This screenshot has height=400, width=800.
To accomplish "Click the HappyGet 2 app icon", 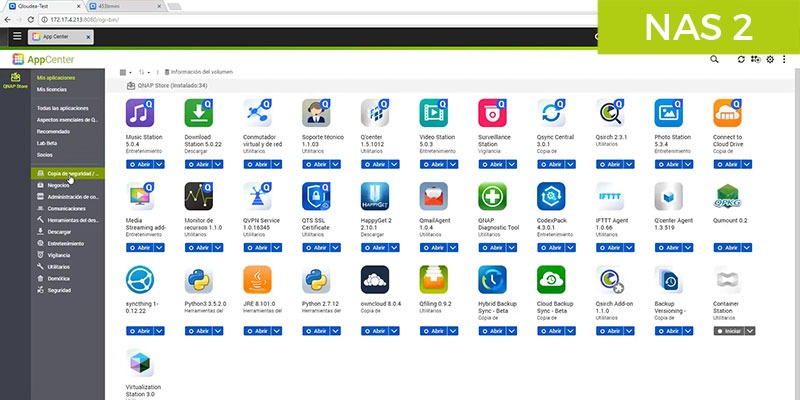I will click(x=374, y=196).
